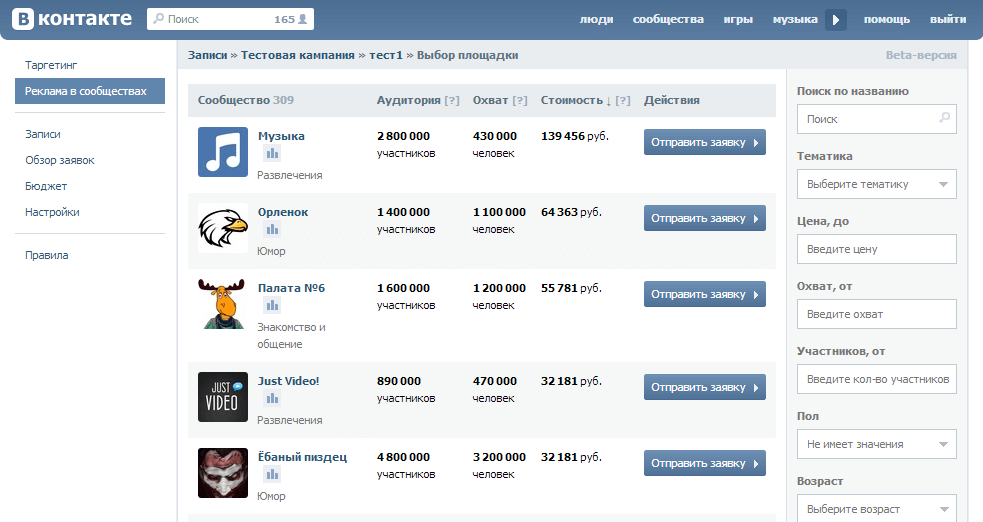The image size is (983, 522).
Task: Click the 2 800 000 audience value
Action: 403,136
